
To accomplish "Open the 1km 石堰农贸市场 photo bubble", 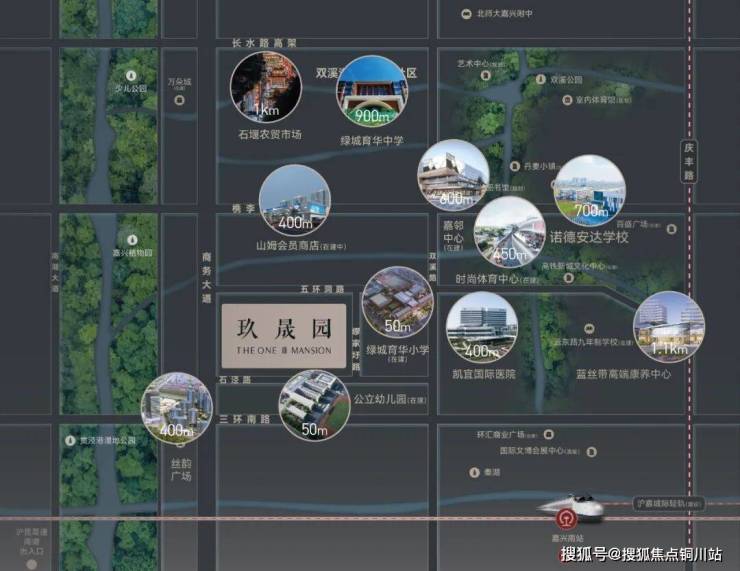I will tap(266, 88).
